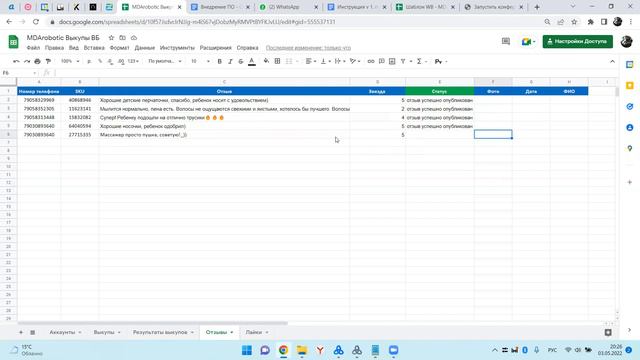Open the fill color picker
Screen dimensions: 640x360
(266, 61)
